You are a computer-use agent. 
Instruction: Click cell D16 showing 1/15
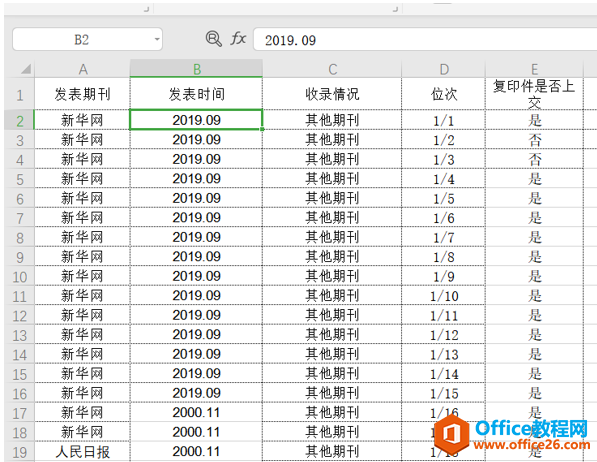(x=444, y=393)
